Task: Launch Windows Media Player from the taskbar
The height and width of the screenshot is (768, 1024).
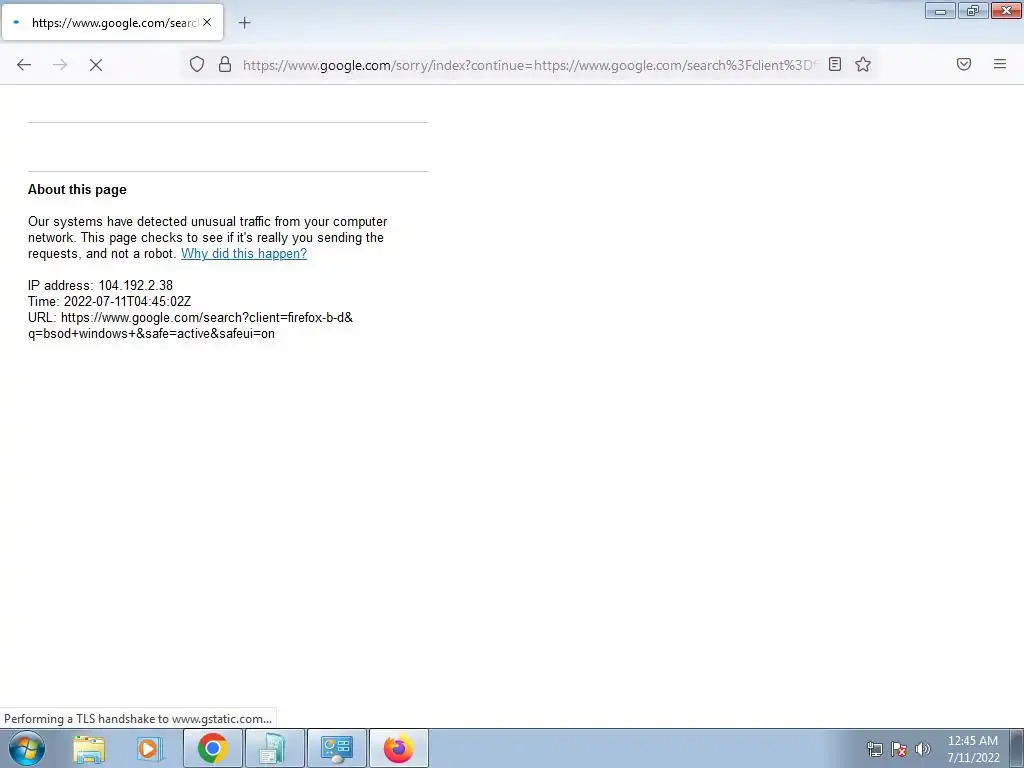Action: coord(149,748)
